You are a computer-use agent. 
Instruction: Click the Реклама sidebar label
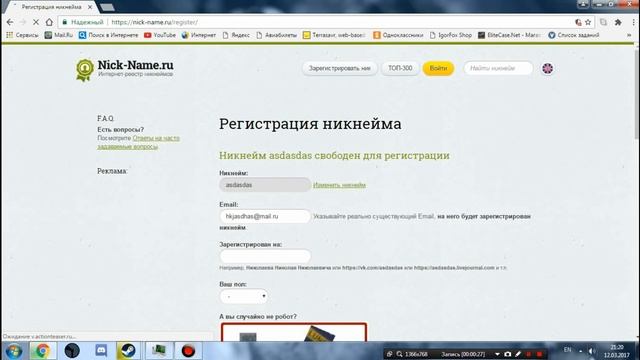tap(112, 171)
